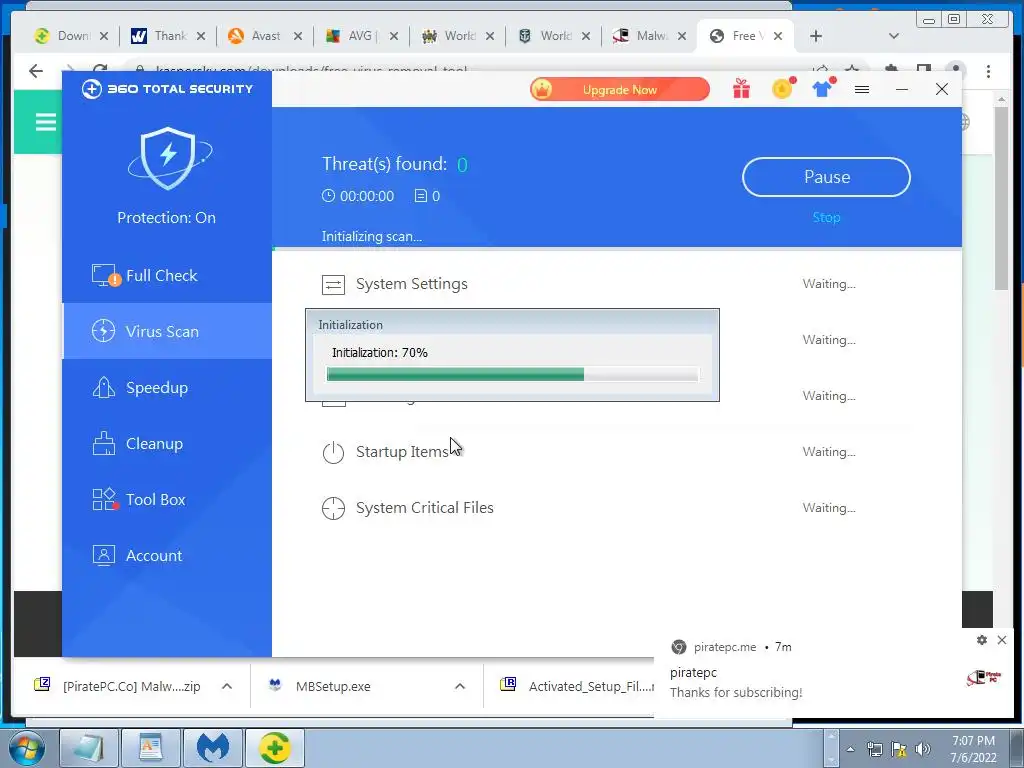Click the Action Center flag icon
This screenshot has width=1024, height=768.
[x=899, y=750]
